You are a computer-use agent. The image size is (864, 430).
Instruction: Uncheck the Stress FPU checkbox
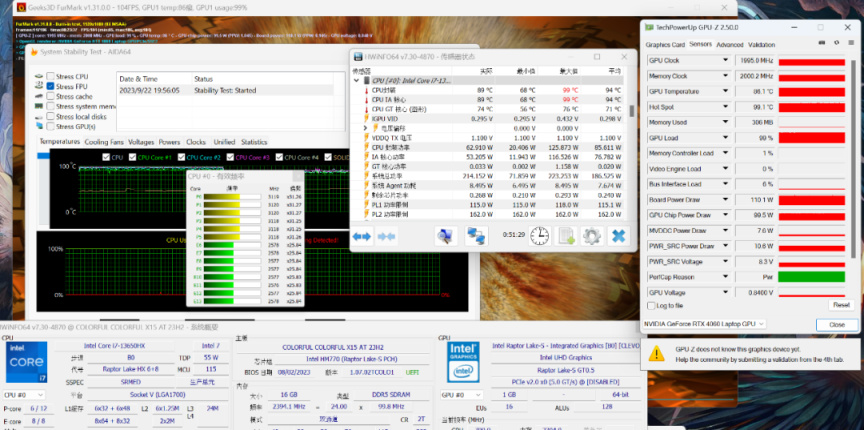pyautogui.click(x=50, y=86)
